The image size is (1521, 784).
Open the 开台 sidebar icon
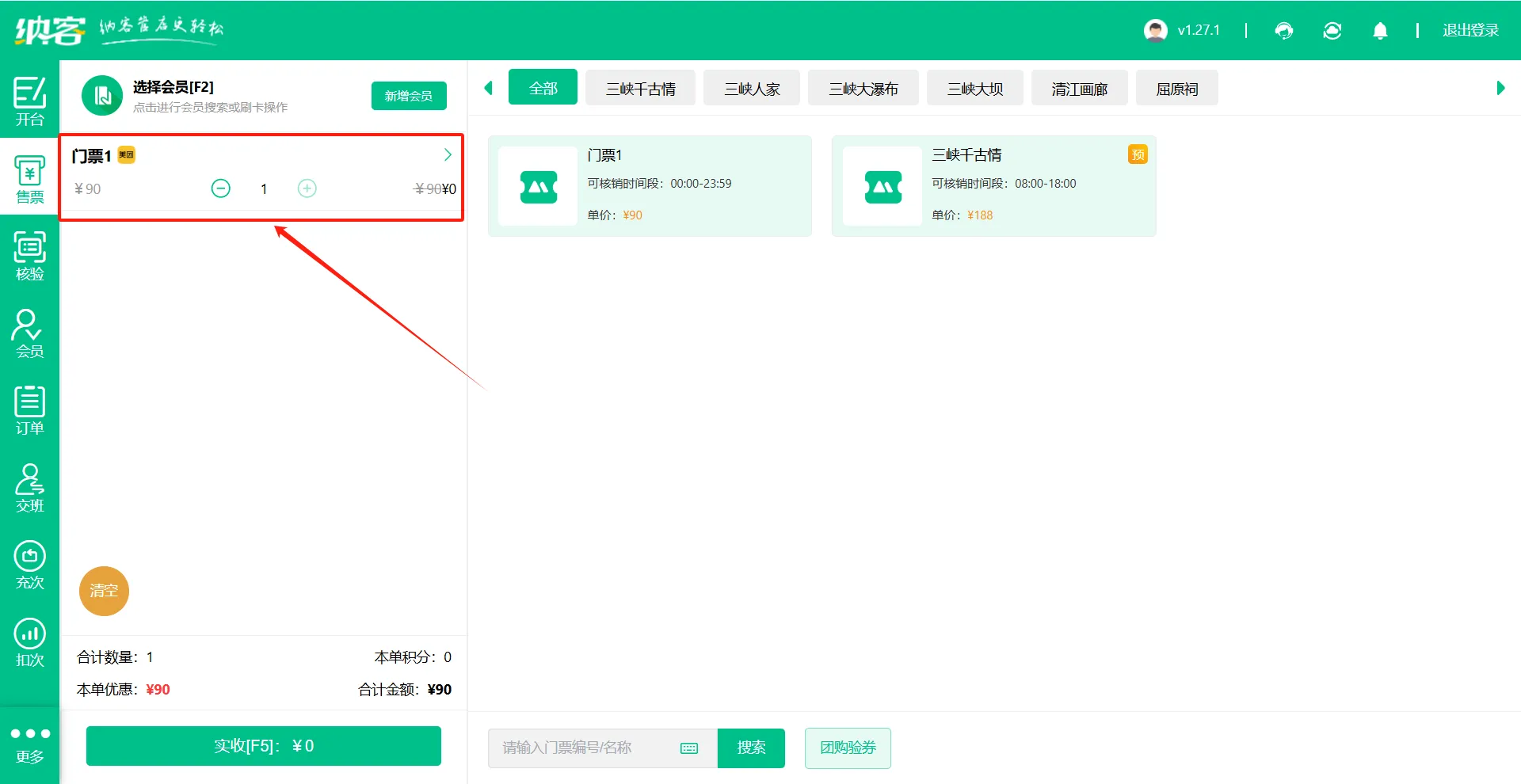[29, 101]
